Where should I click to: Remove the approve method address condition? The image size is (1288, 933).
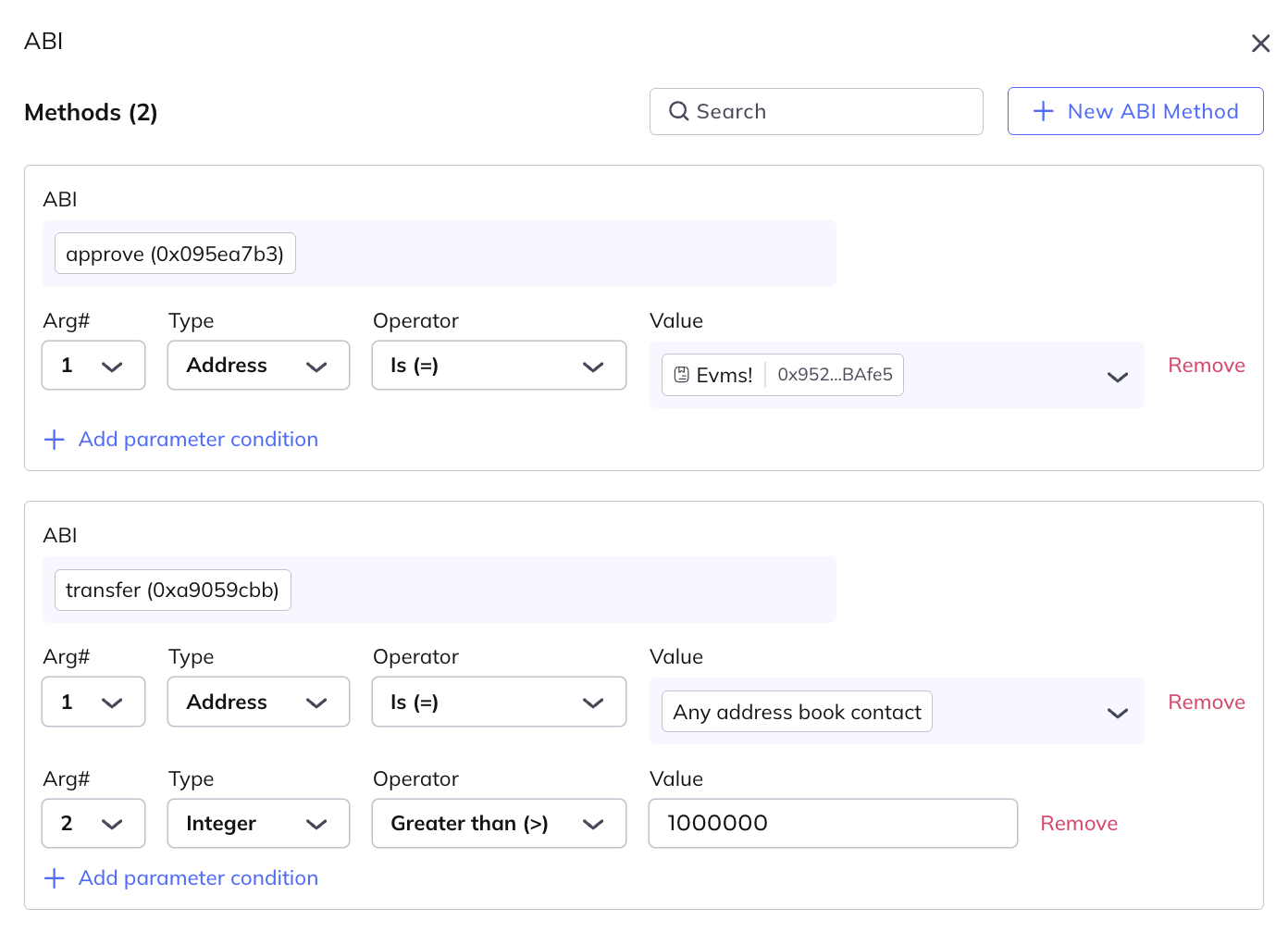[1206, 366]
